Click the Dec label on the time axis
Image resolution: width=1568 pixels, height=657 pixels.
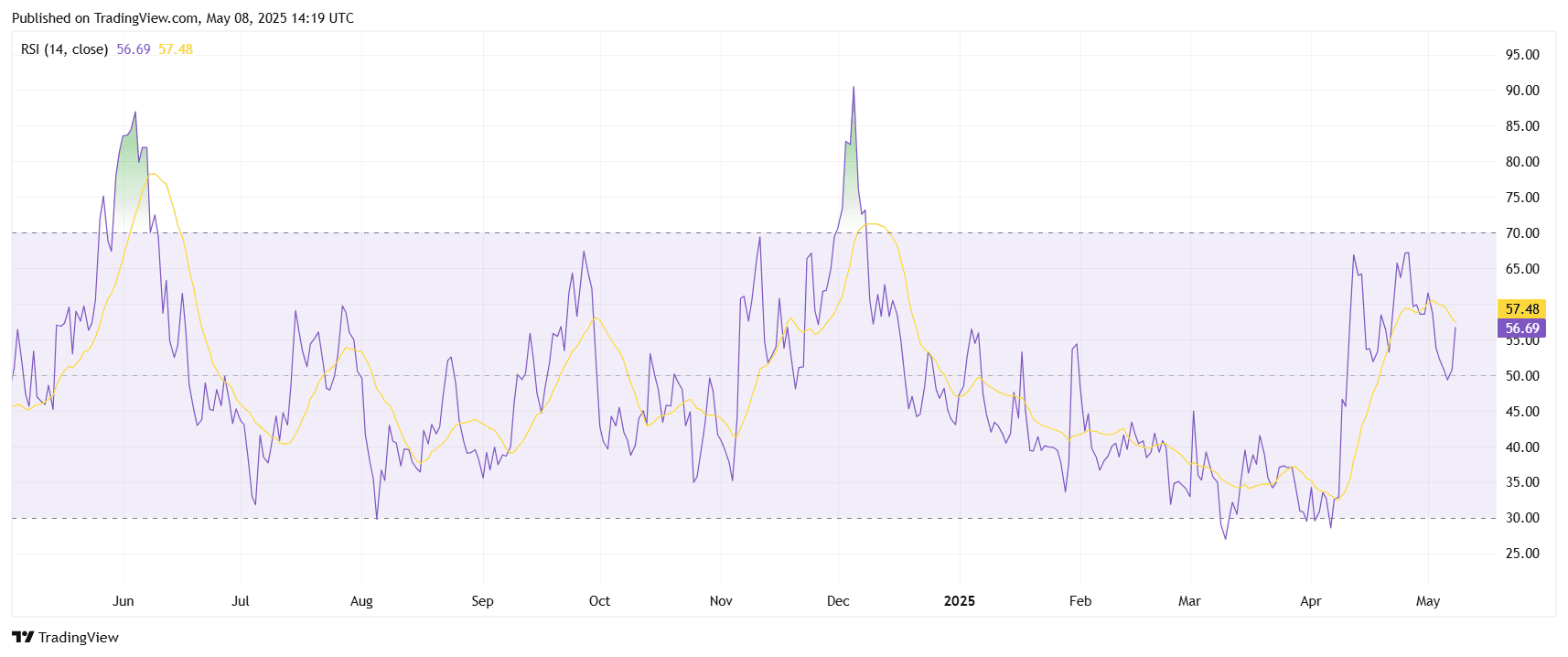coord(838,601)
